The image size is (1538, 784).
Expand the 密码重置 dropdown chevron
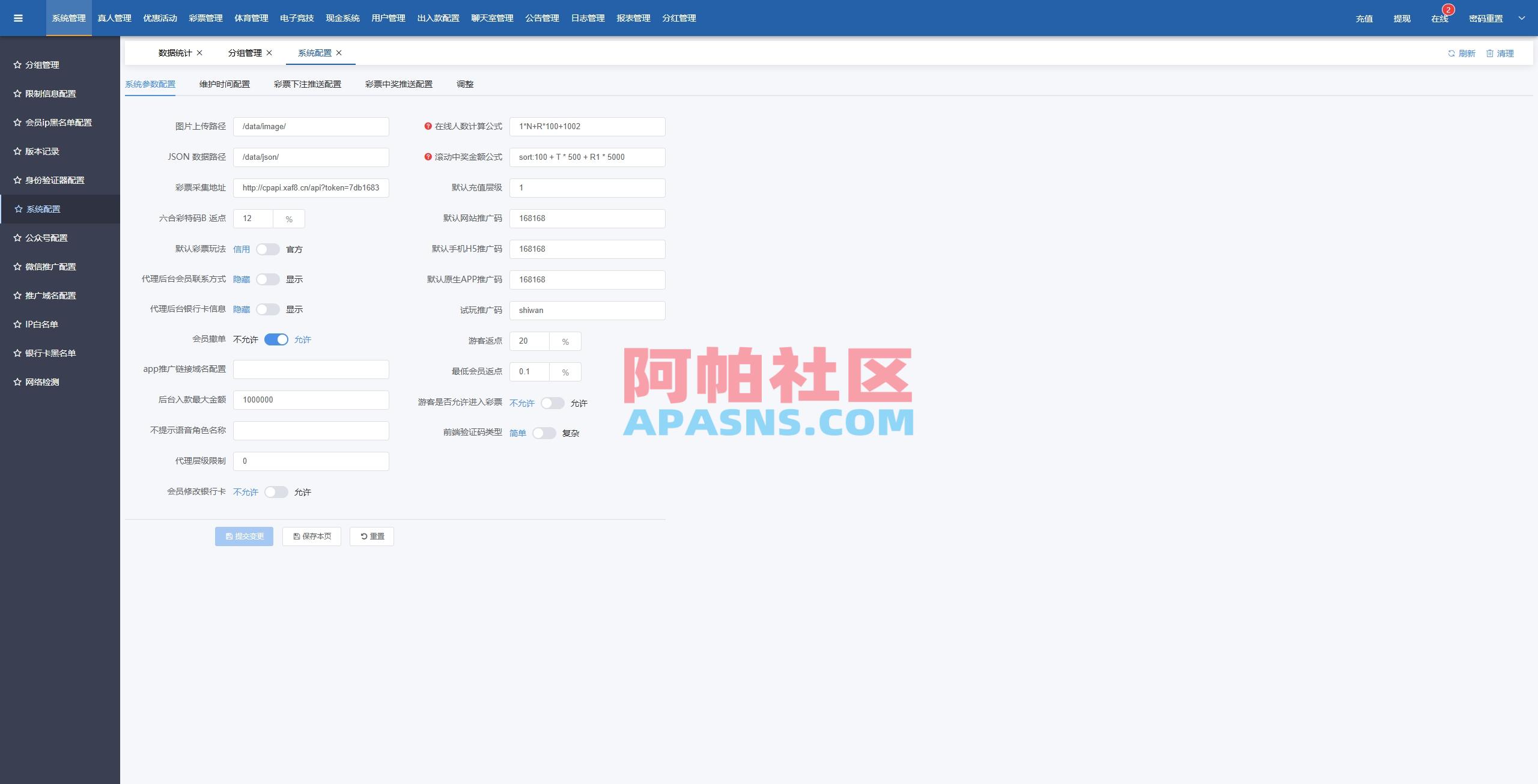pos(1522,19)
